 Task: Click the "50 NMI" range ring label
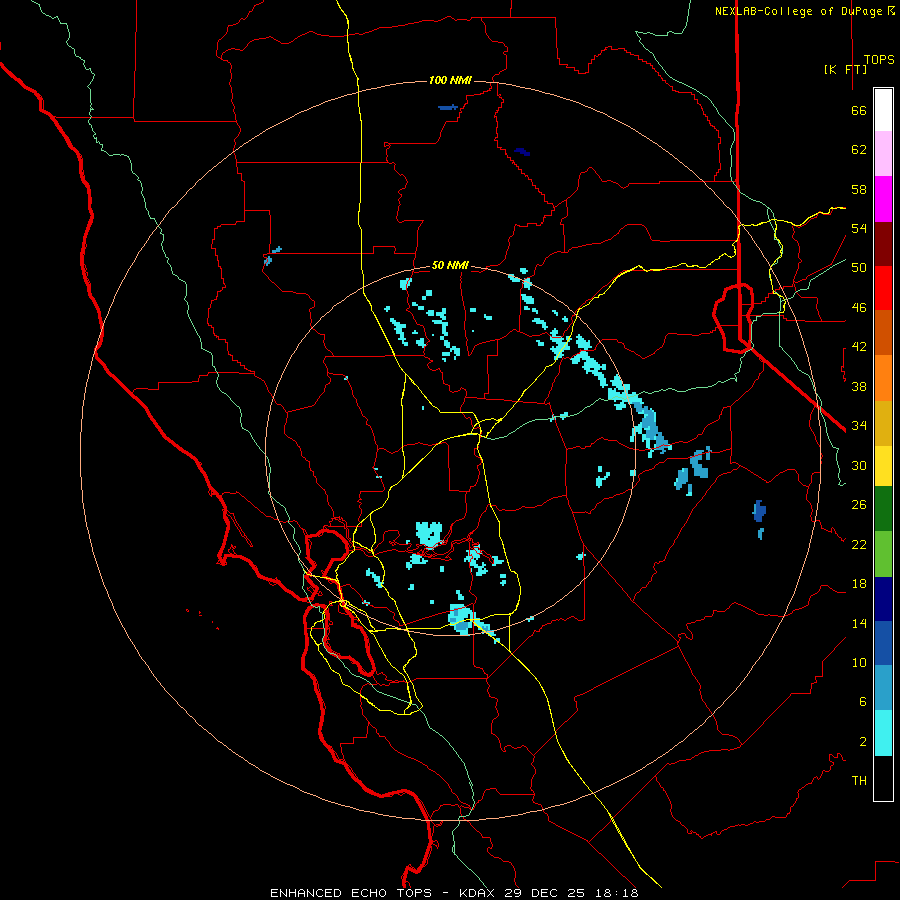450,265
